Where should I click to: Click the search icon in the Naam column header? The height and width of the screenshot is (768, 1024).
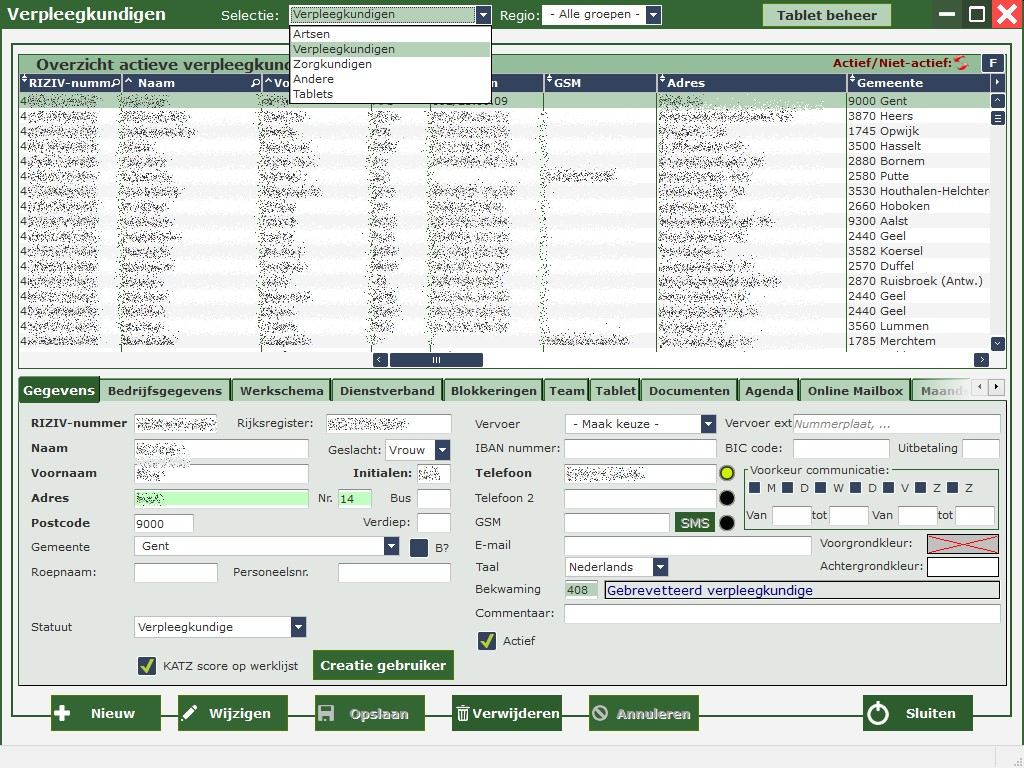point(255,83)
